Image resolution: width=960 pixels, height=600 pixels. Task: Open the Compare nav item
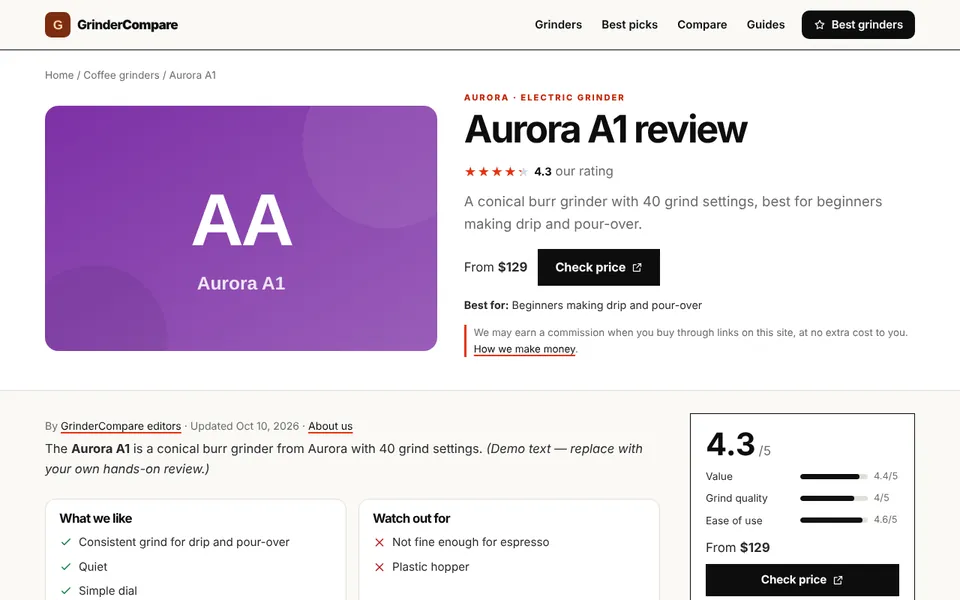[702, 25]
